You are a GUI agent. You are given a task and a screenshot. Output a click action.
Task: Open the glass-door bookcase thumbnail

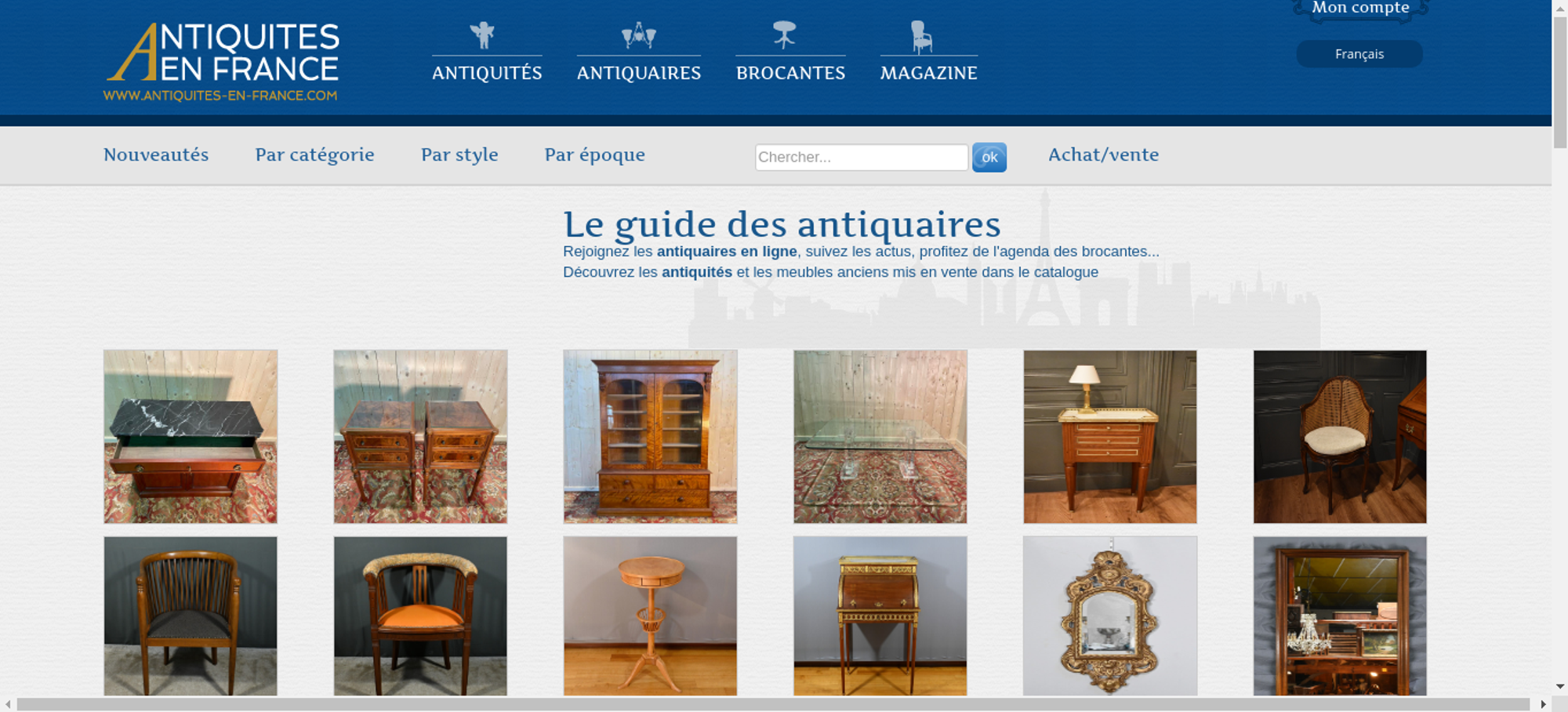[x=650, y=437]
